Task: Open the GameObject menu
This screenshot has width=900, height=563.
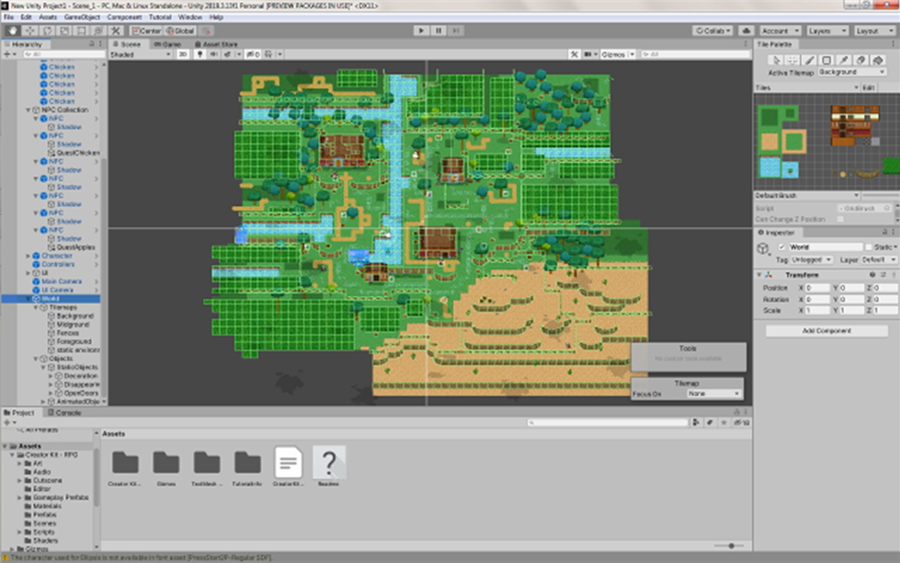Action: pyautogui.click(x=82, y=17)
